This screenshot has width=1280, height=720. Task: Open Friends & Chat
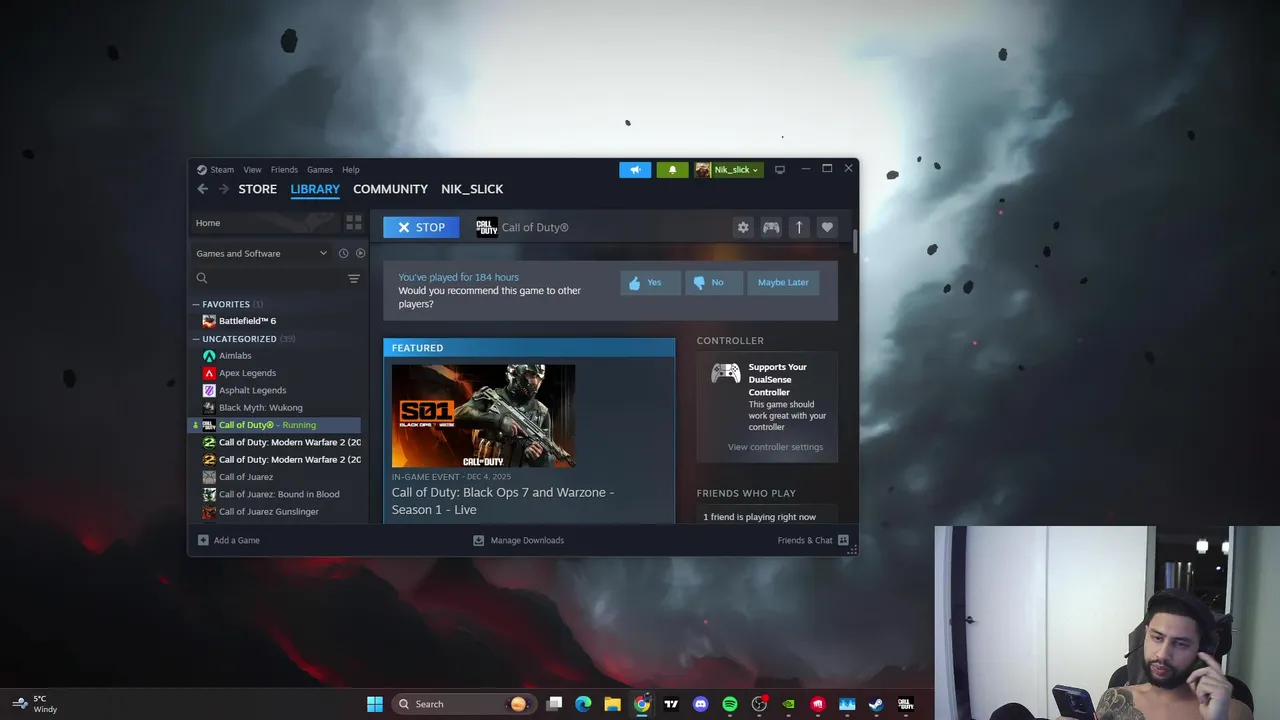click(x=813, y=540)
